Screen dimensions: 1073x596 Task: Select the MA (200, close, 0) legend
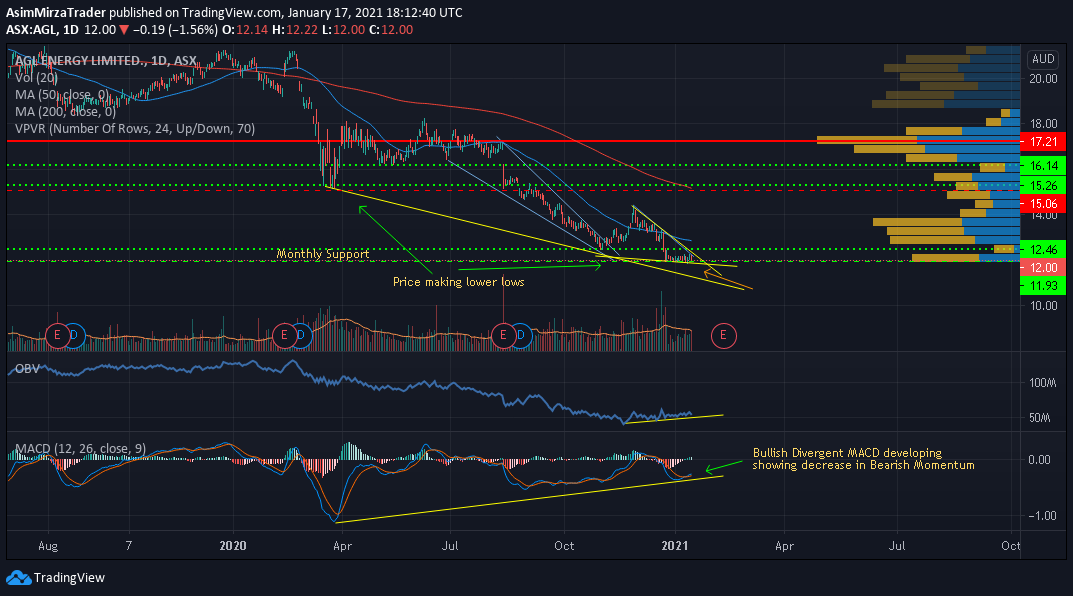click(x=66, y=112)
